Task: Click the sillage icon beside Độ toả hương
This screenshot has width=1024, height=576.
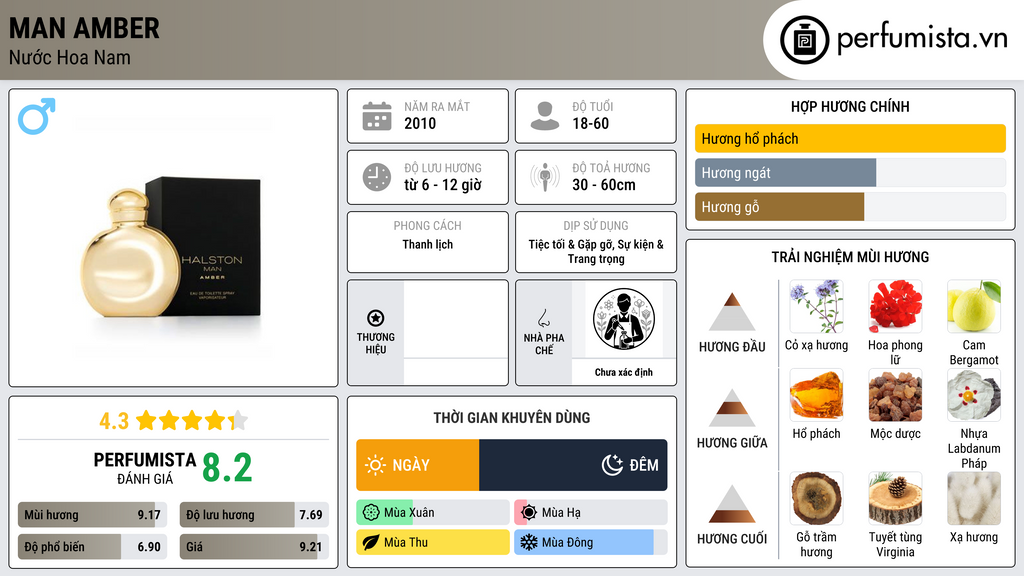Action: tap(545, 177)
